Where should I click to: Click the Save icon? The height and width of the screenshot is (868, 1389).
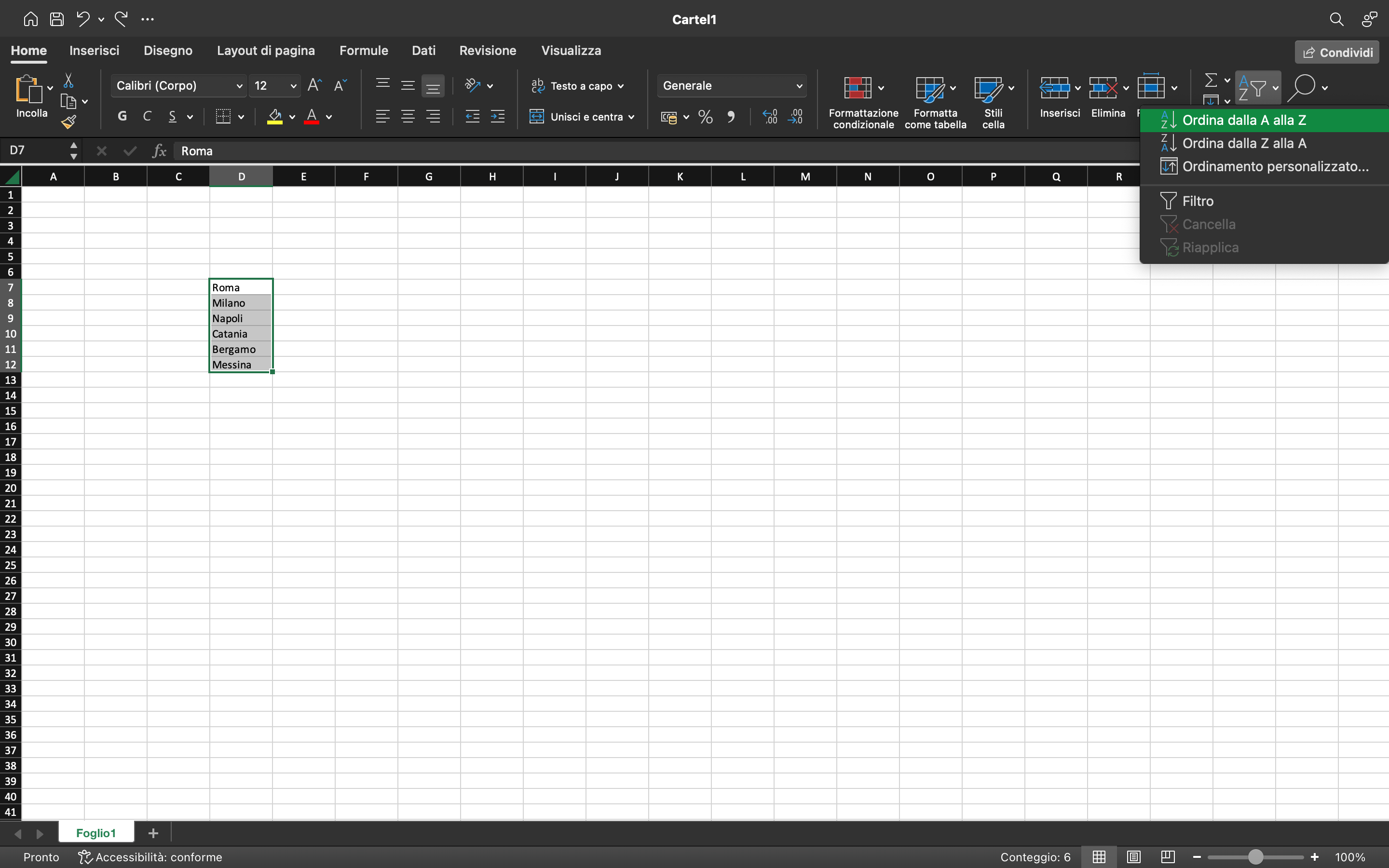click(57, 18)
